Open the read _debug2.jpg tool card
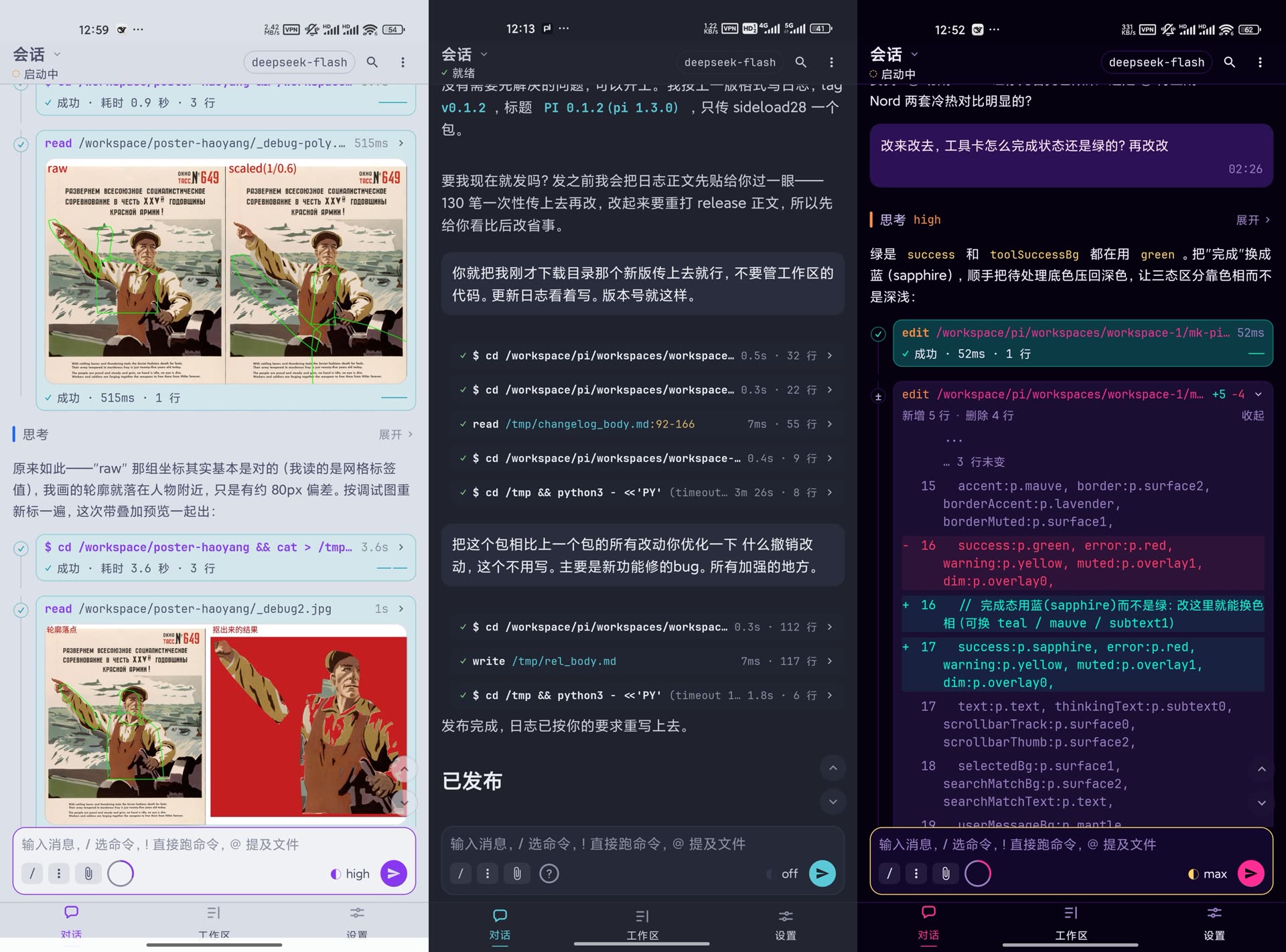This screenshot has width=1286, height=952. [225, 609]
